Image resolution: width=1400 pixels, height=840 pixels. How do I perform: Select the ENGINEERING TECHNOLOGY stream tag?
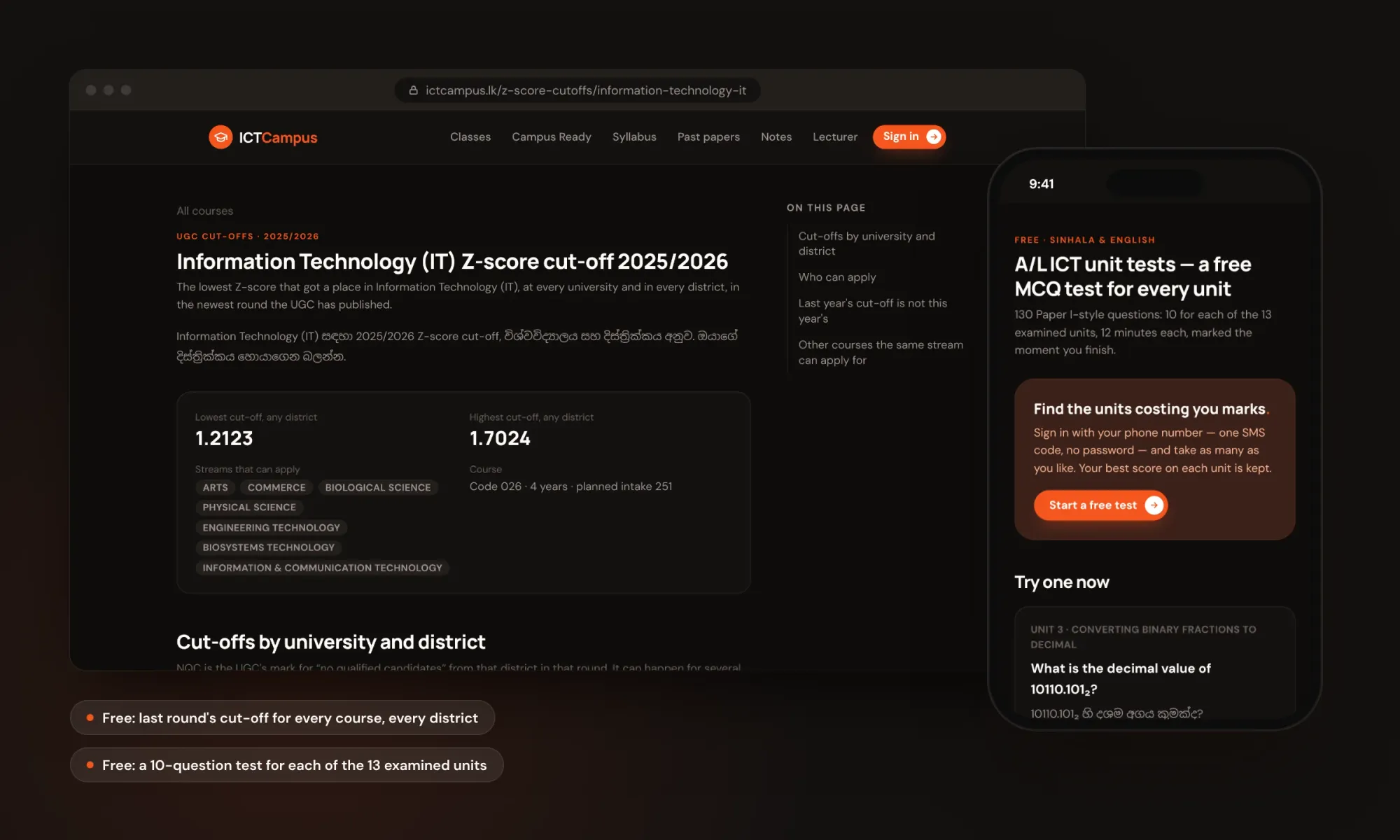click(271, 527)
